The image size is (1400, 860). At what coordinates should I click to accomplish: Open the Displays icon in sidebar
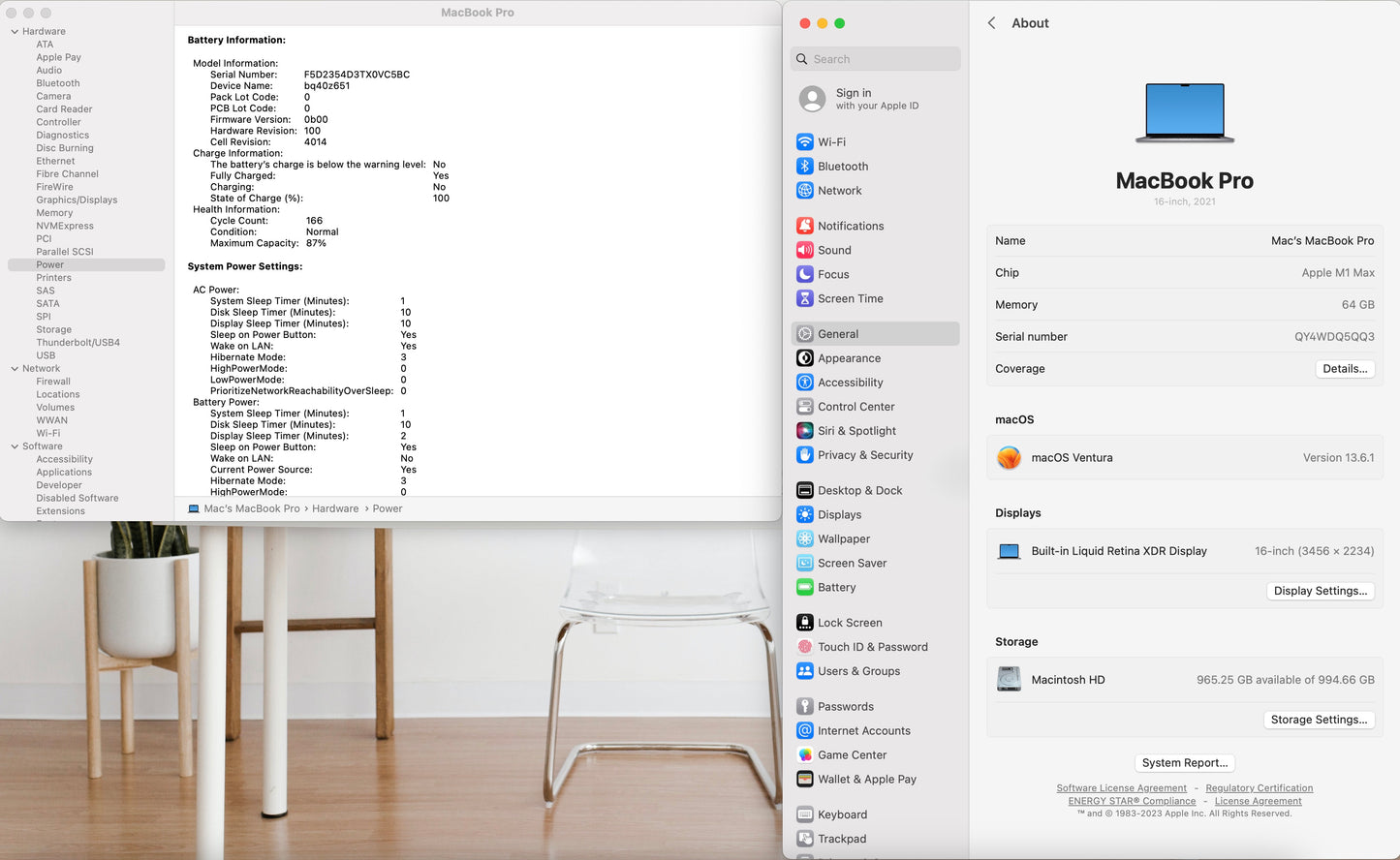click(x=805, y=514)
